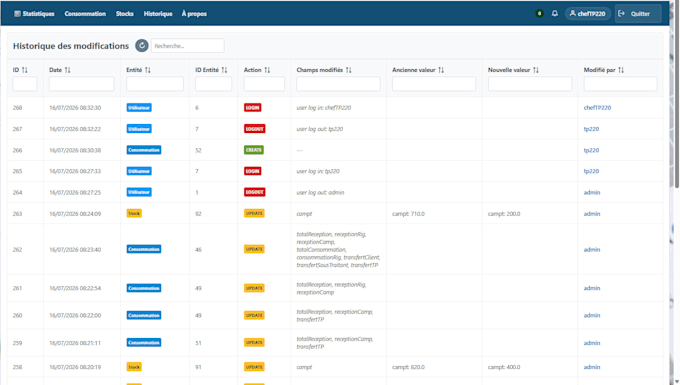Click the value 'campt: 200.0'
The image size is (680, 385).
click(x=504, y=214)
